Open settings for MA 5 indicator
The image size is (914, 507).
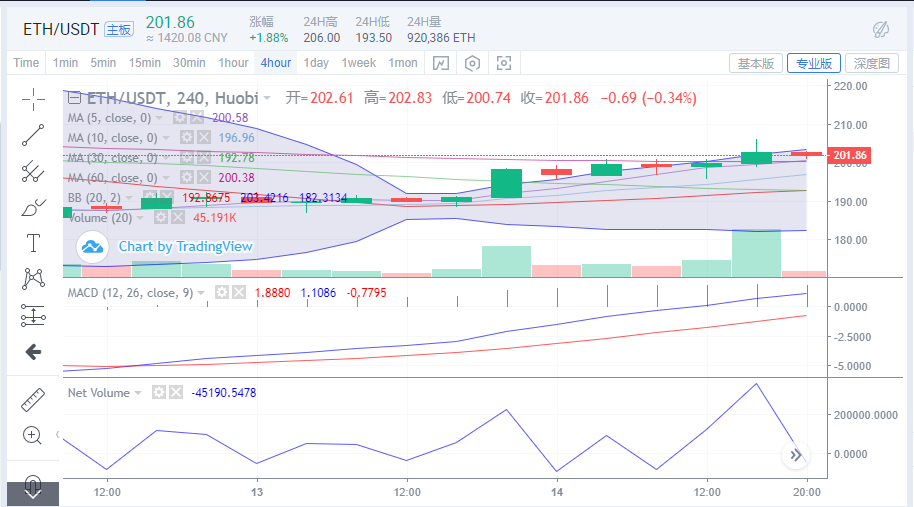click(x=180, y=118)
